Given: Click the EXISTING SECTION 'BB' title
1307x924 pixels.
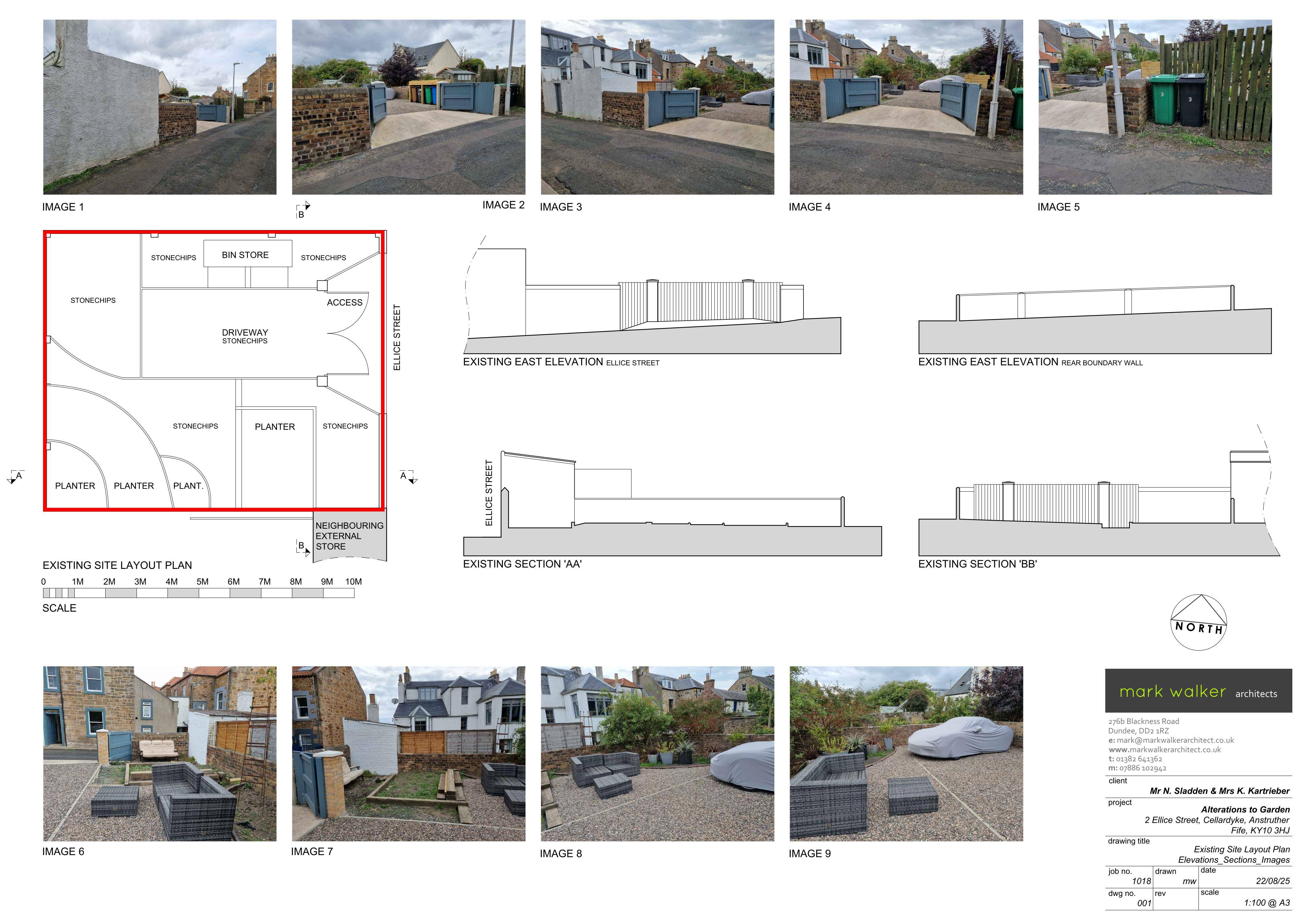Looking at the screenshot, I should point(977,564).
